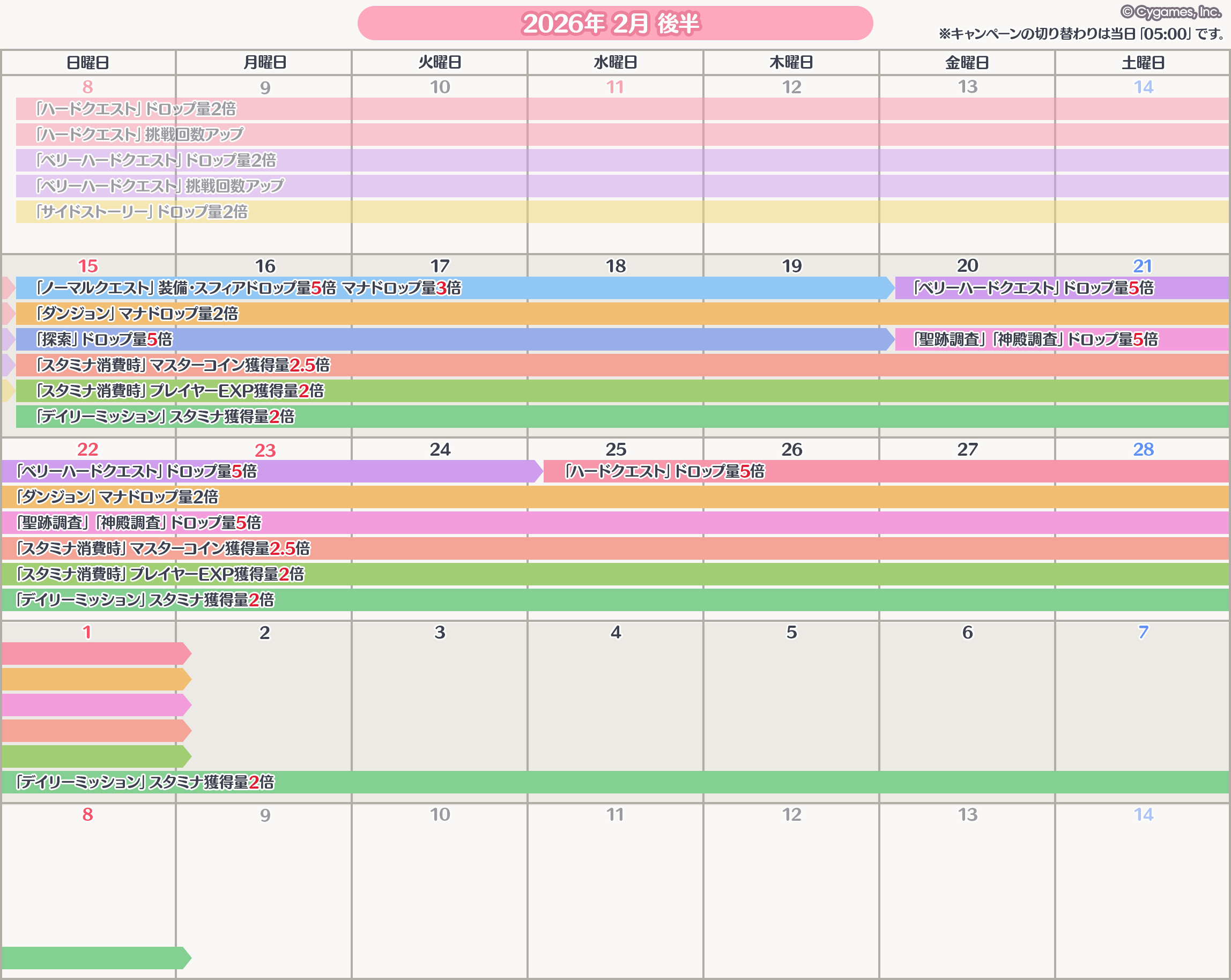Click date 23 in red
Screen dimensions: 1231x980
pyautogui.click(x=265, y=450)
